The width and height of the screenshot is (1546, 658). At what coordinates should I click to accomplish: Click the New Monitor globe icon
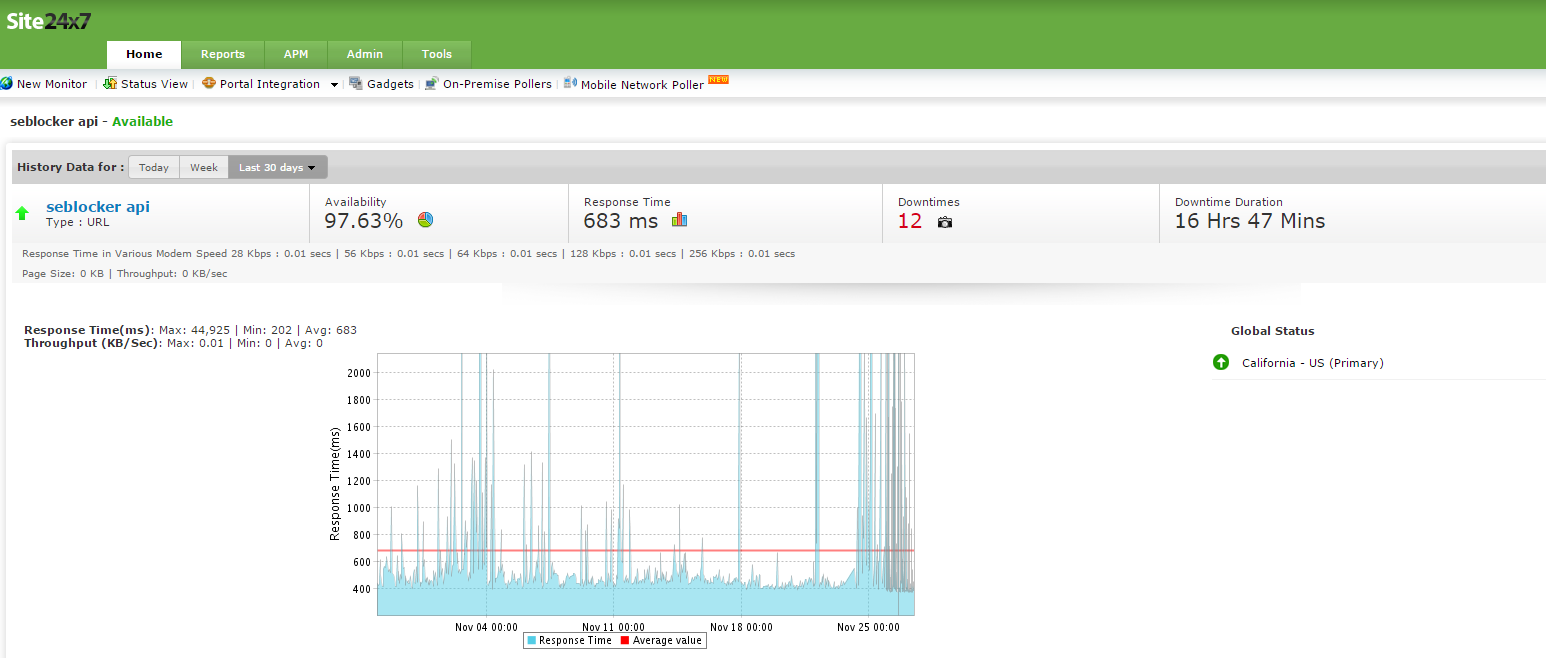[x=6, y=84]
